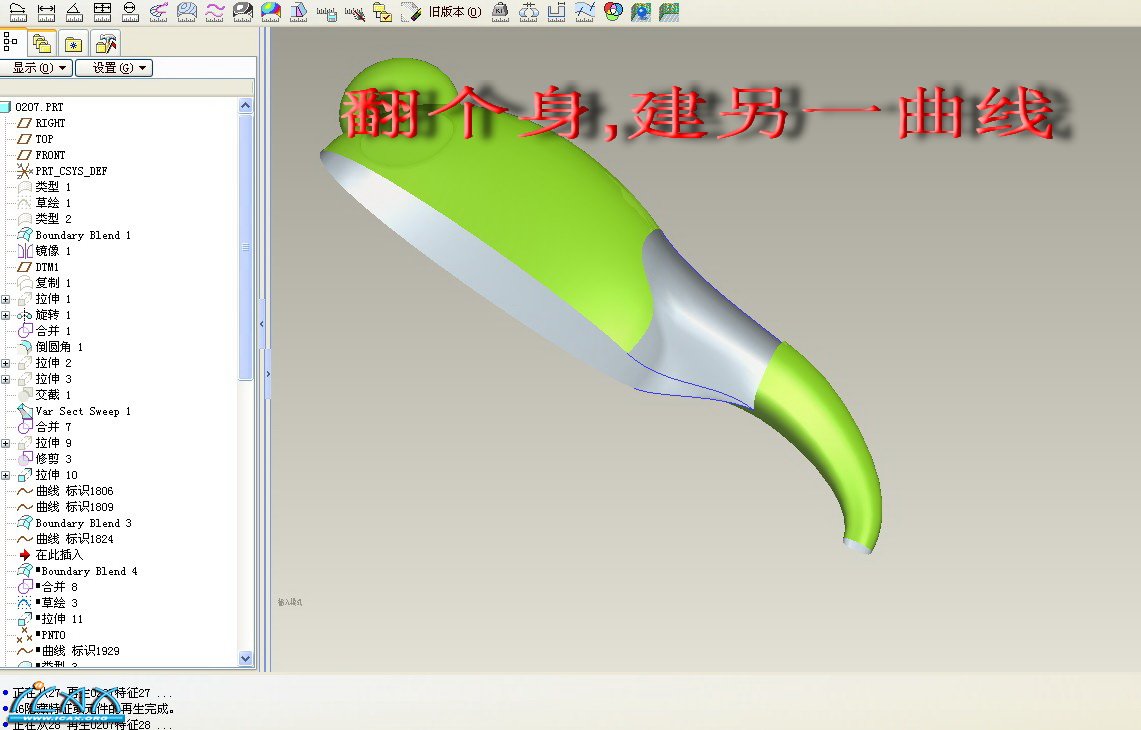Expand the 拉伸 10 feature node
The height and width of the screenshot is (730, 1141).
click(x=6, y=475)
